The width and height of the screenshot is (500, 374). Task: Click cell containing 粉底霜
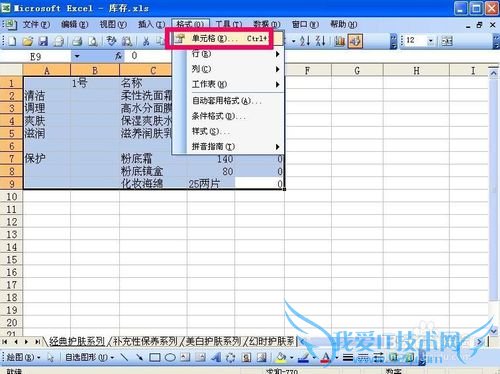(x=153, y=158)
